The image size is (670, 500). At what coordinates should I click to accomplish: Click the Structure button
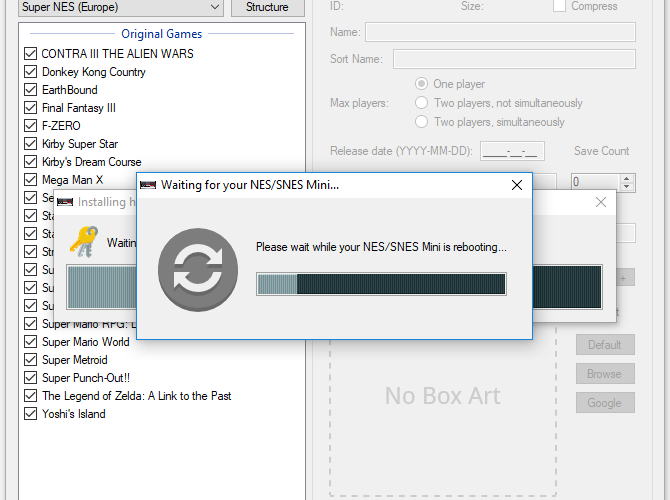point(267,7)
